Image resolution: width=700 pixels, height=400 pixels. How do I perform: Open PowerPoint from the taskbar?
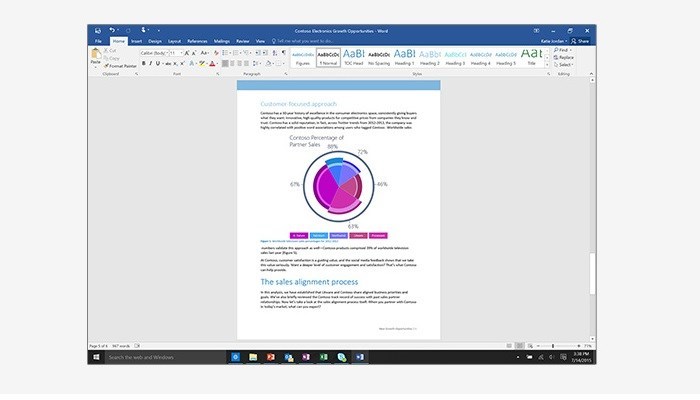(271, 357)
